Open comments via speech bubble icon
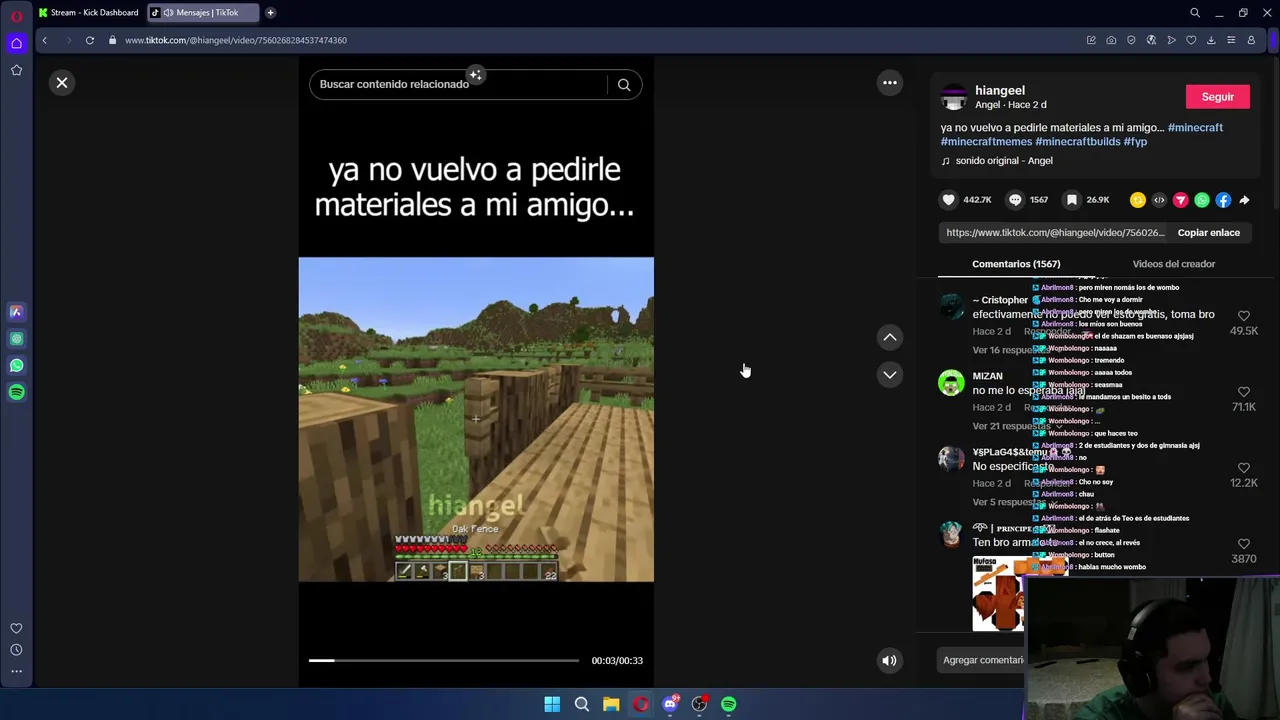1280x720 pixels. (x=1015, y=200)
